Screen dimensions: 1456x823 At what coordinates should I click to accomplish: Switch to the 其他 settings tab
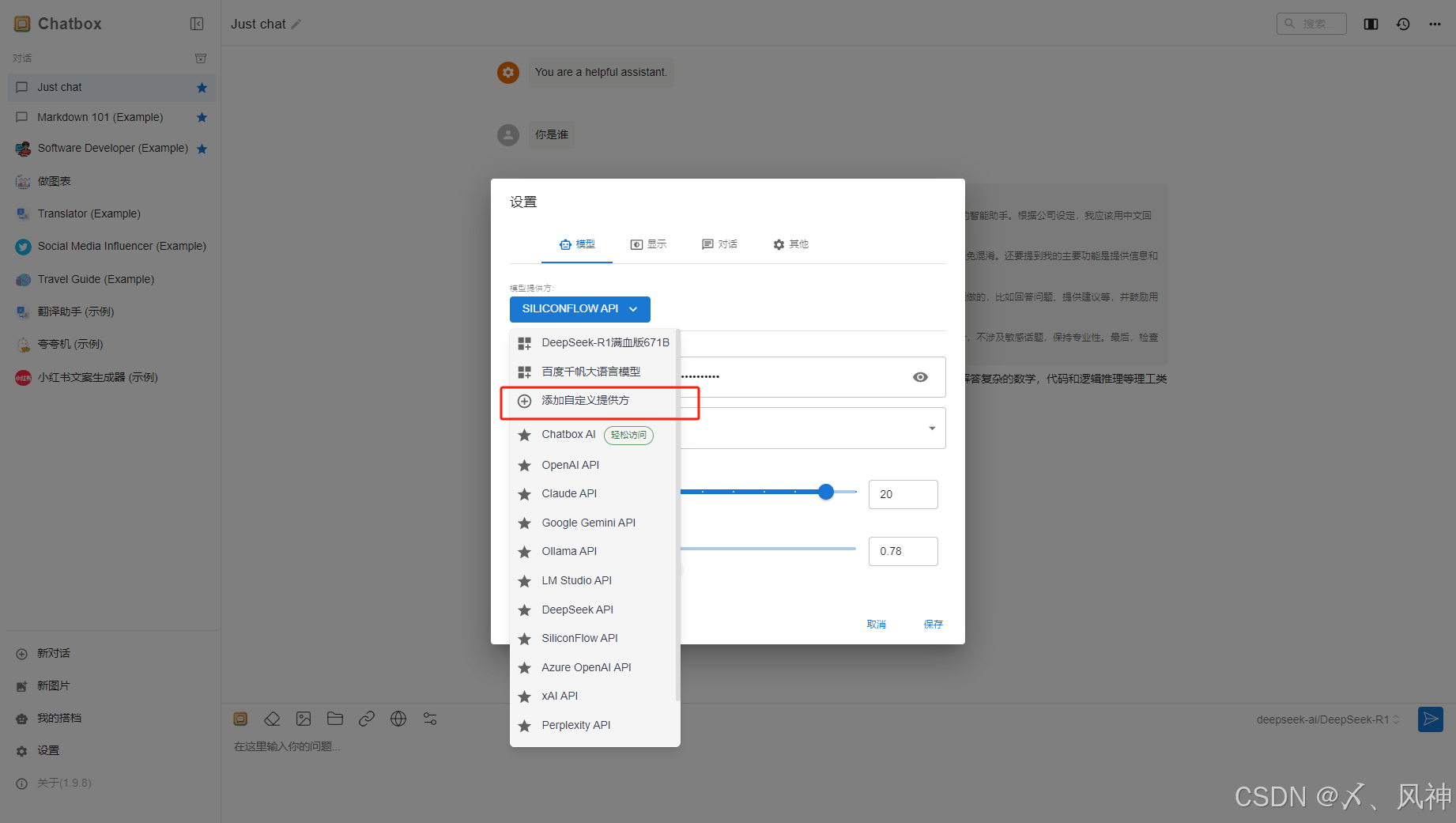[x=790, y=244]
